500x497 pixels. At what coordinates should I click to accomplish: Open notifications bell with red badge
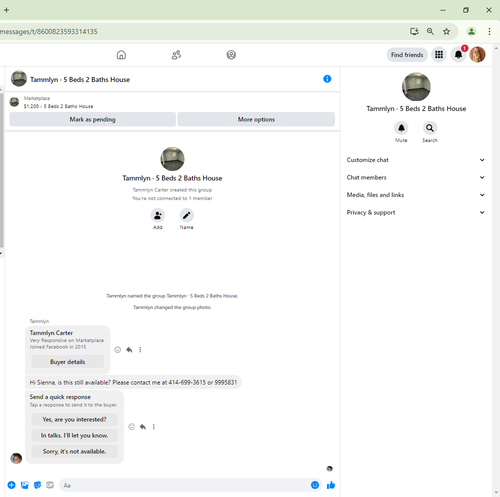(459, 55)
